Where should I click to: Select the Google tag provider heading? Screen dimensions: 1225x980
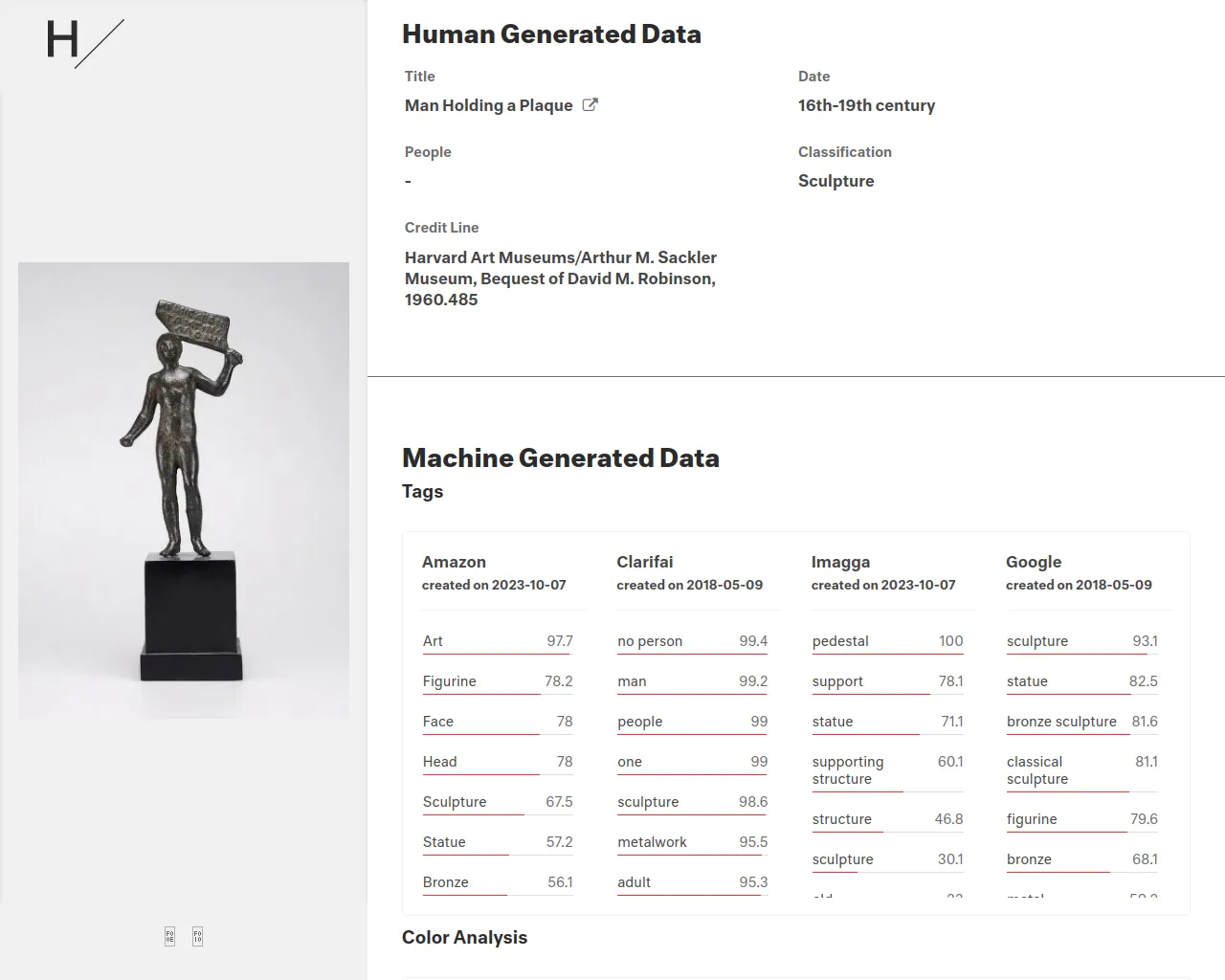(x=1034, y=562)
